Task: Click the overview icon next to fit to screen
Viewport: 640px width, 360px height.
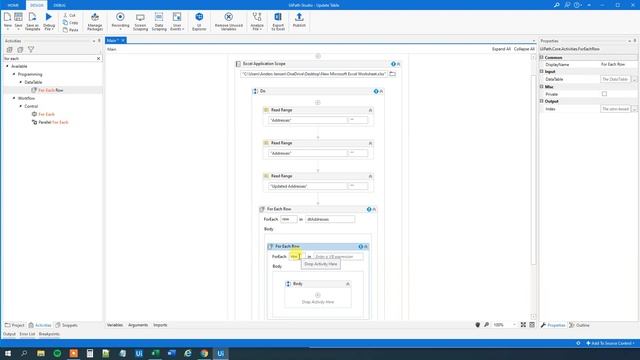Action: coord(532,325)
